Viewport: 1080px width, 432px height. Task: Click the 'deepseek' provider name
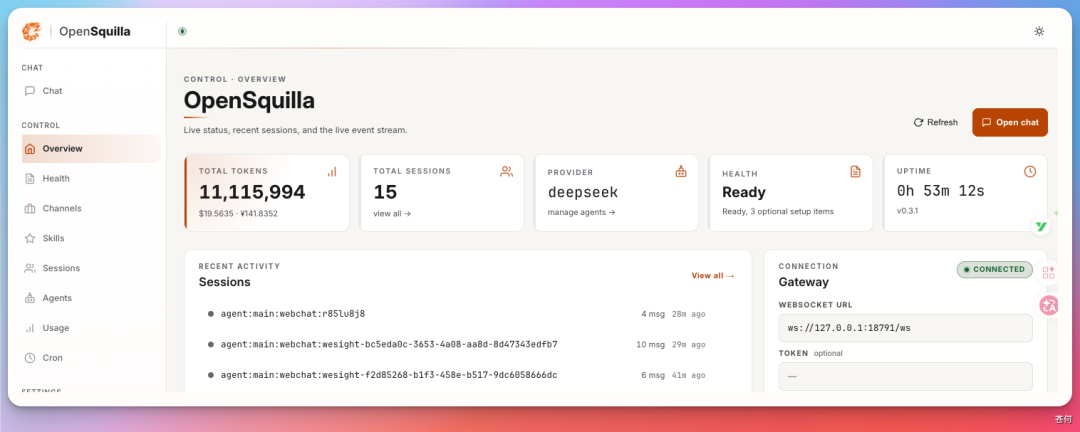pyautogui.click(x=583, y=192)
